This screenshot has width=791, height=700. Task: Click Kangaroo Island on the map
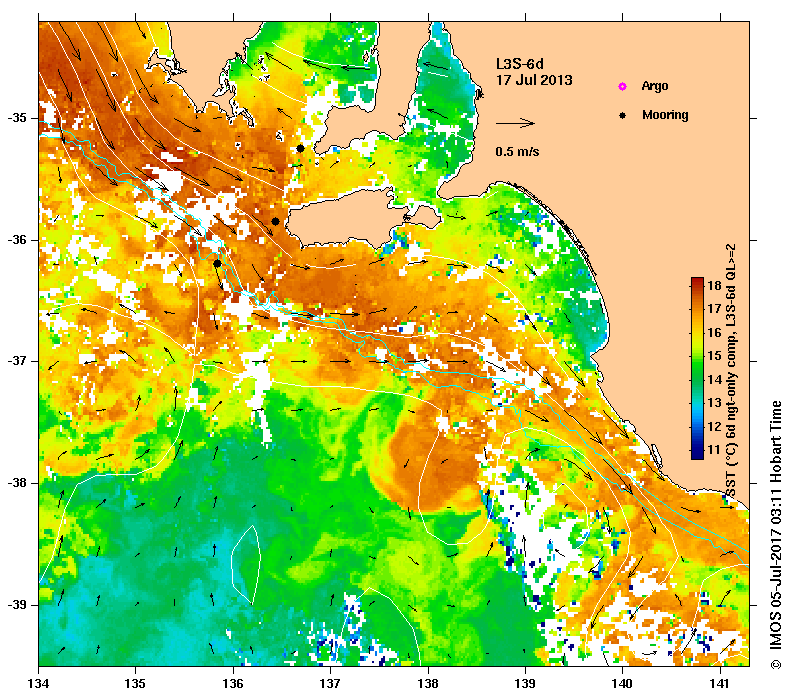[353, 219]
